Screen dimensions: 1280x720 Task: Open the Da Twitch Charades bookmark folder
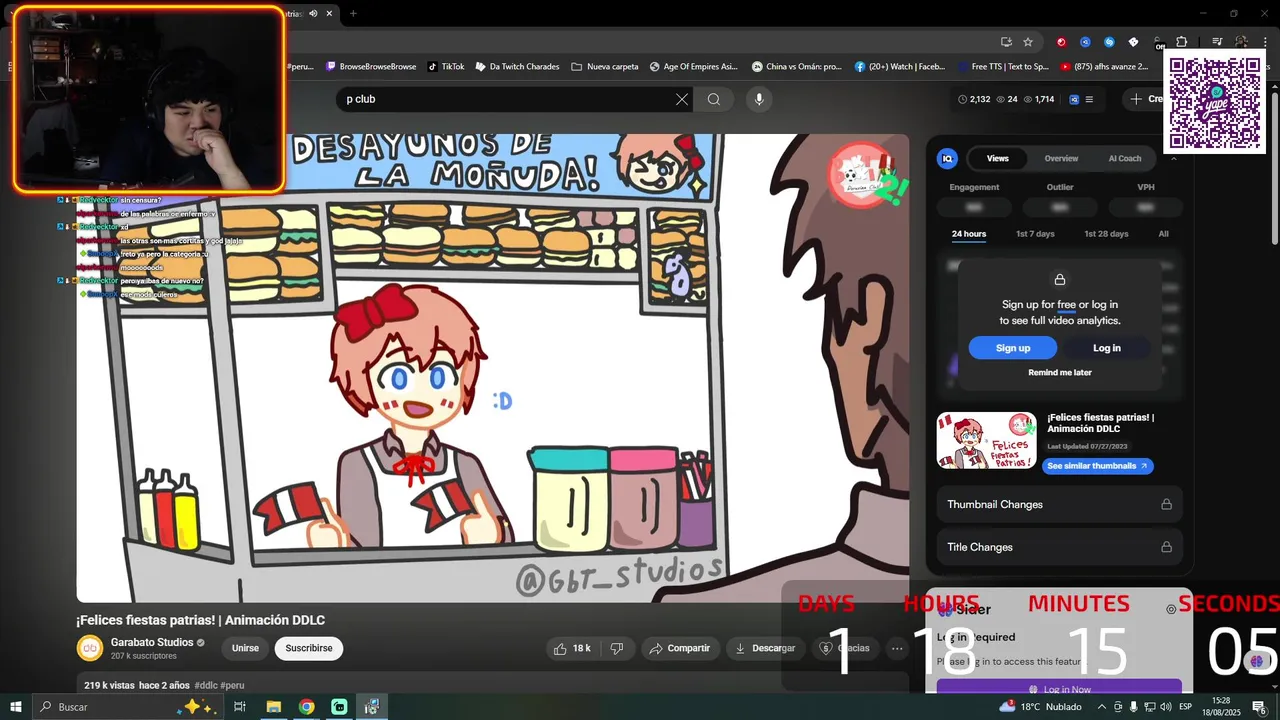point(517,67)
